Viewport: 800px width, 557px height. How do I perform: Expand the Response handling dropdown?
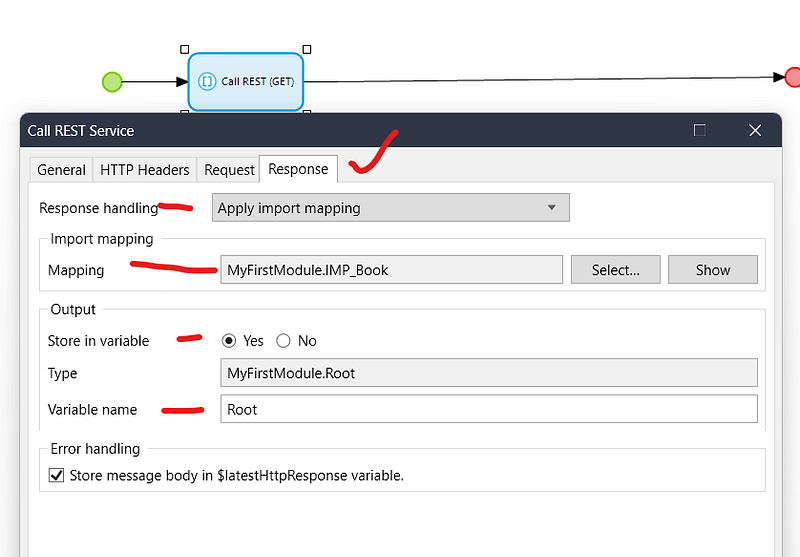(x=391, y=208)
